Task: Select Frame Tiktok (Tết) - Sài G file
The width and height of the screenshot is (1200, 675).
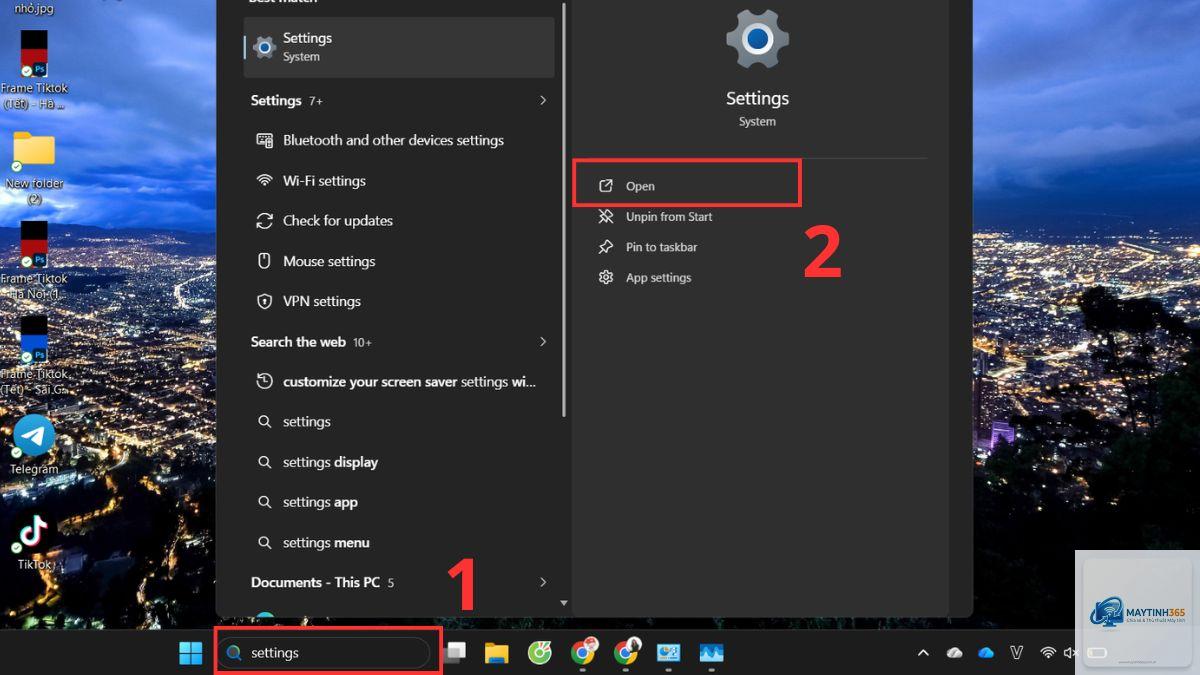Action: (34, 356)
